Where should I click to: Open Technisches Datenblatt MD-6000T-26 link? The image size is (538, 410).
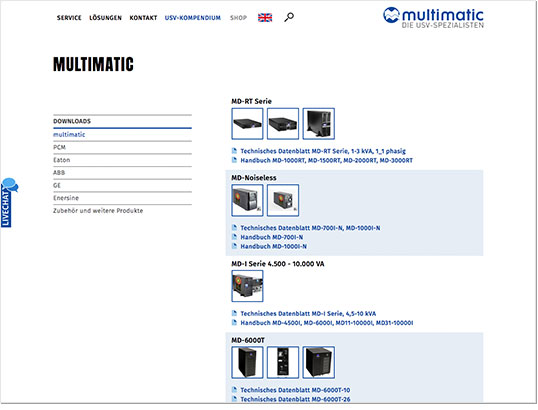point(295,399)
